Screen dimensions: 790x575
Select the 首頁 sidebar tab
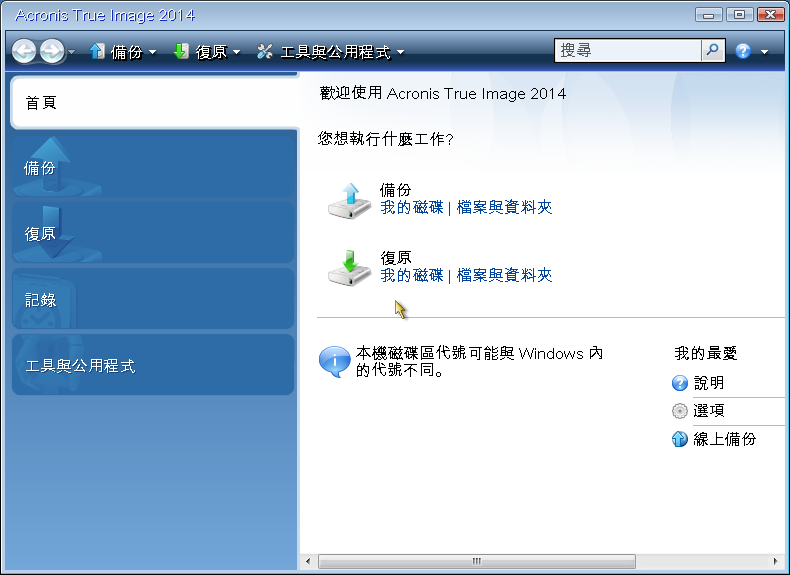click(154, 102)
